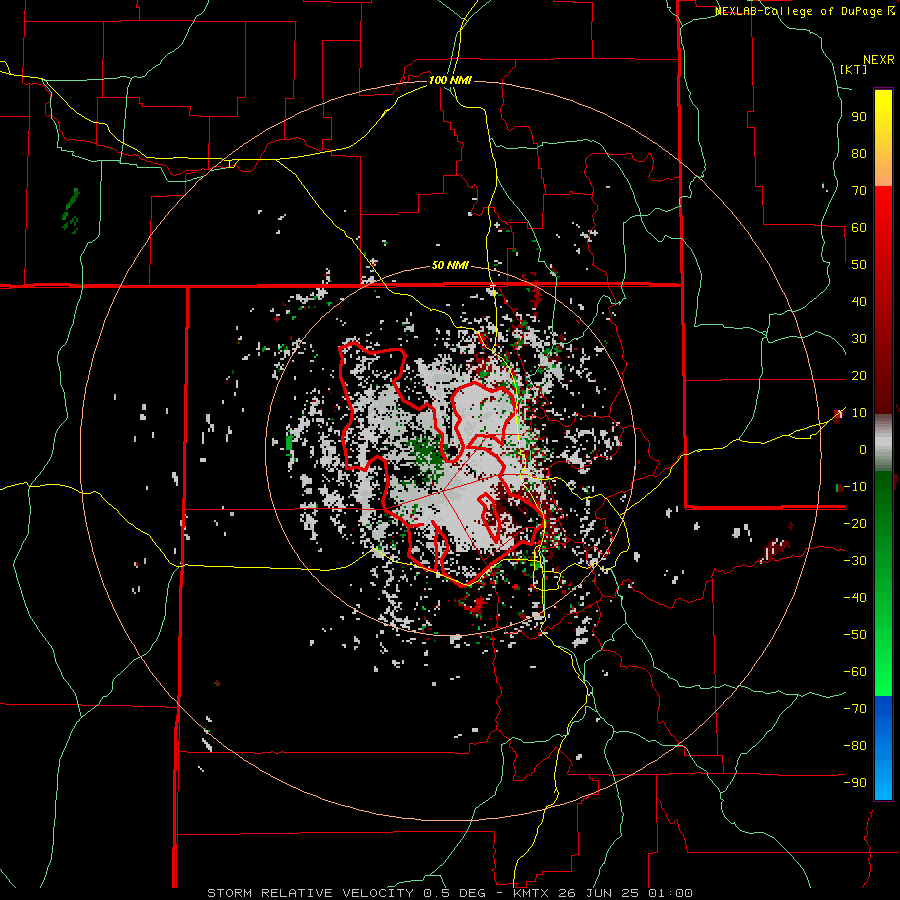The image size is (900, 900).
Task: Select the 60 value on the velocity scale
Action: [859, 227]
